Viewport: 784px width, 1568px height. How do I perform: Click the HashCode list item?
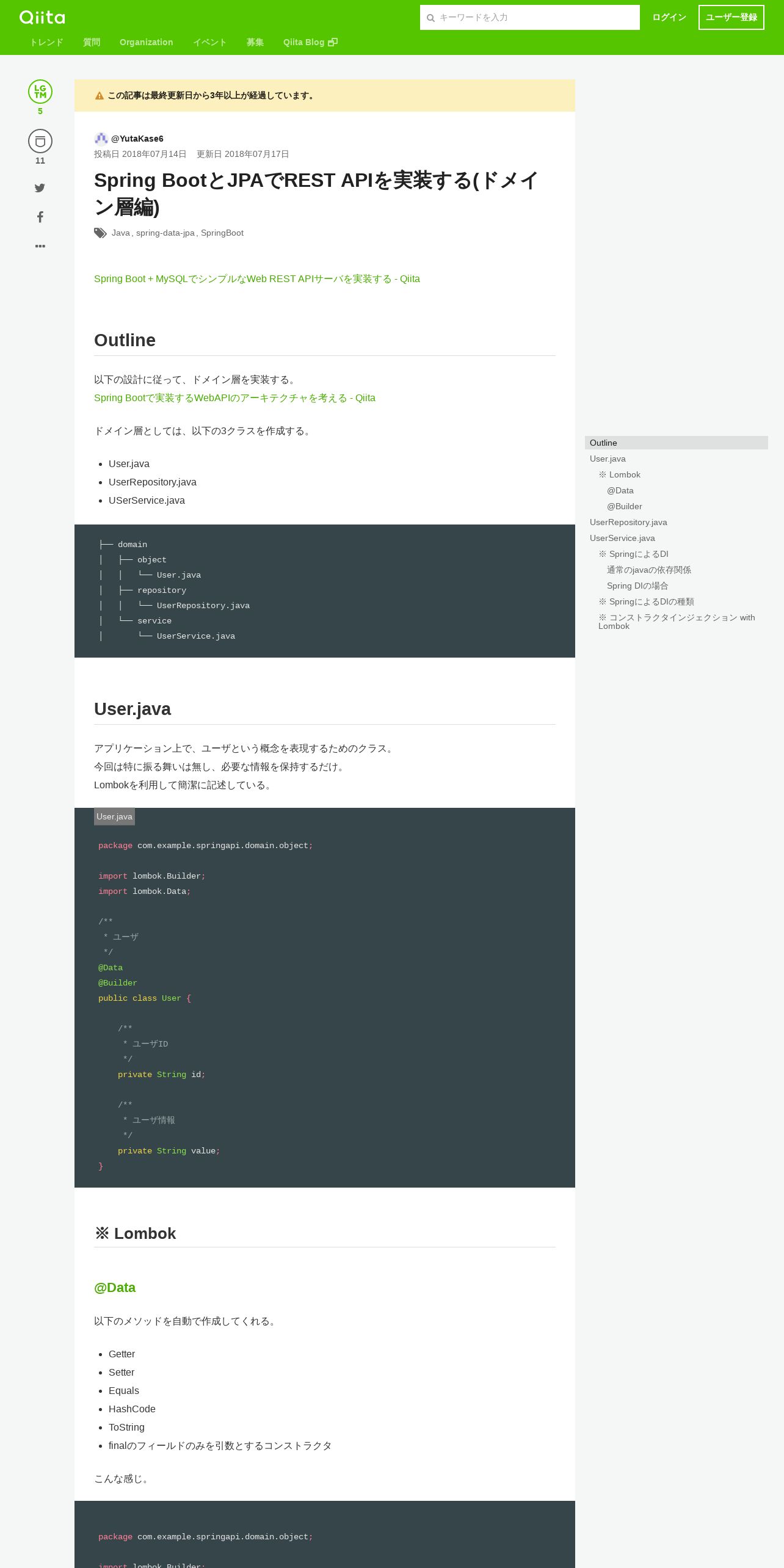(132, 1409)
